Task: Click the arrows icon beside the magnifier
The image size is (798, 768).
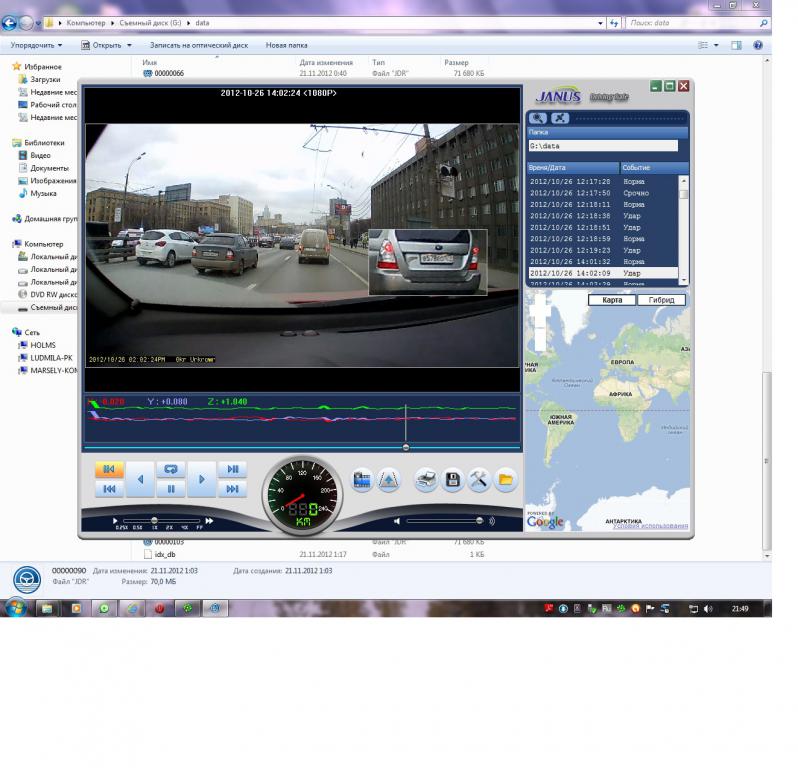Action: [x=560, y=118]
